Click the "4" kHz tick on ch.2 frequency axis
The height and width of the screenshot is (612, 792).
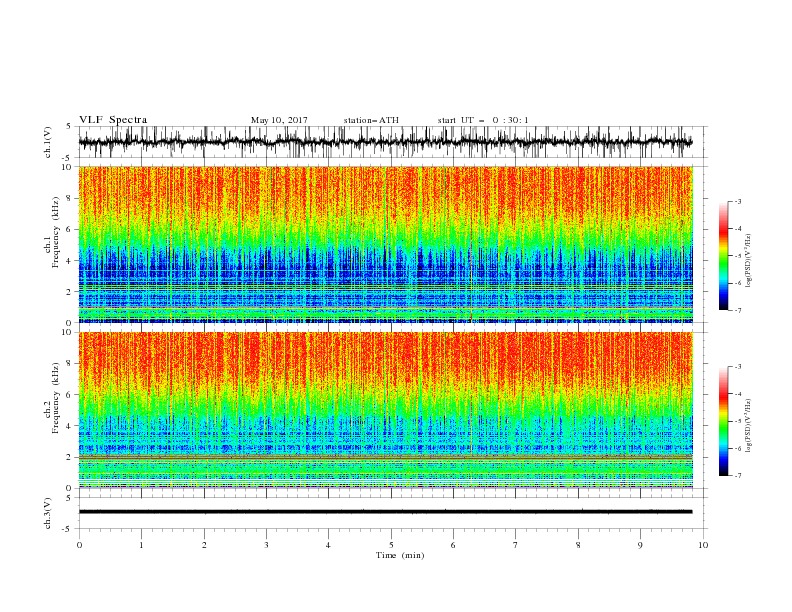[69, 426]
